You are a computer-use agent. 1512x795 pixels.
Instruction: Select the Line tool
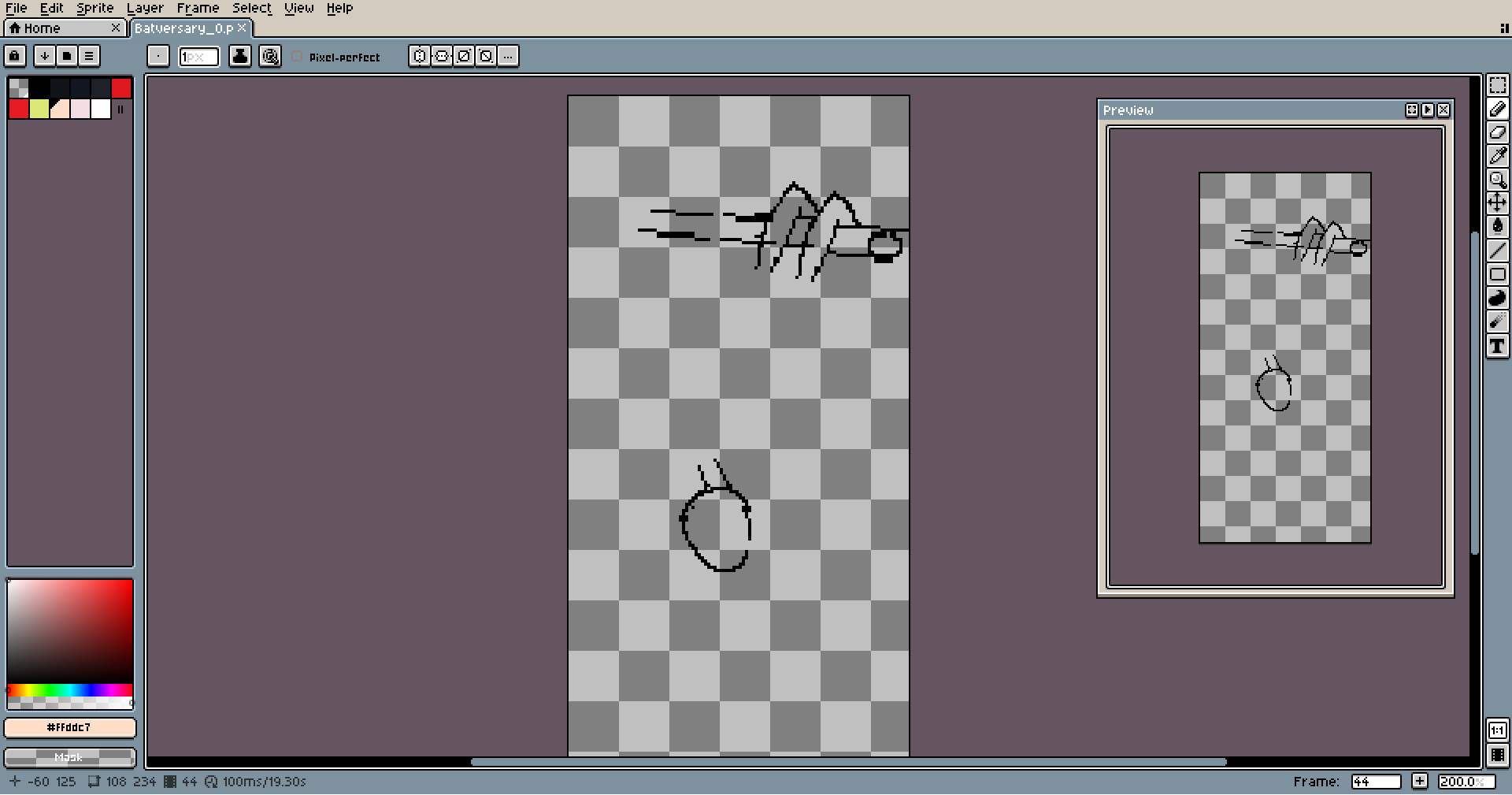[x=1497, y=251]
